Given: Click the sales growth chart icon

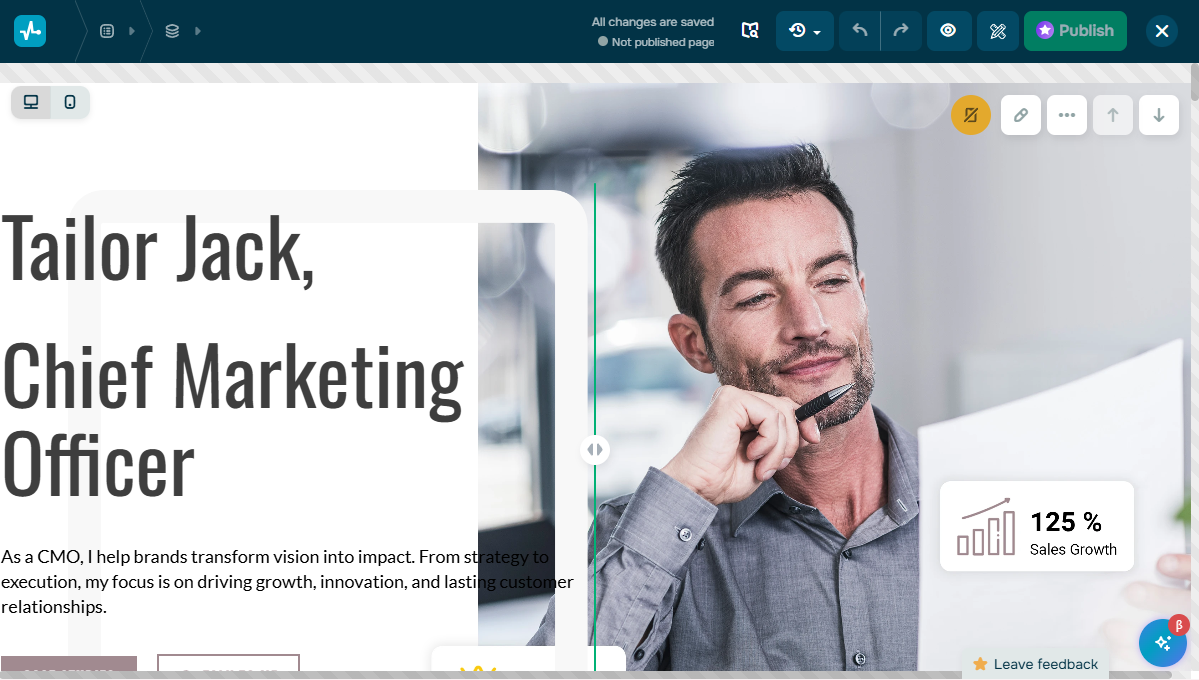Looking at the screenshot, I should [x=986, y=526].
